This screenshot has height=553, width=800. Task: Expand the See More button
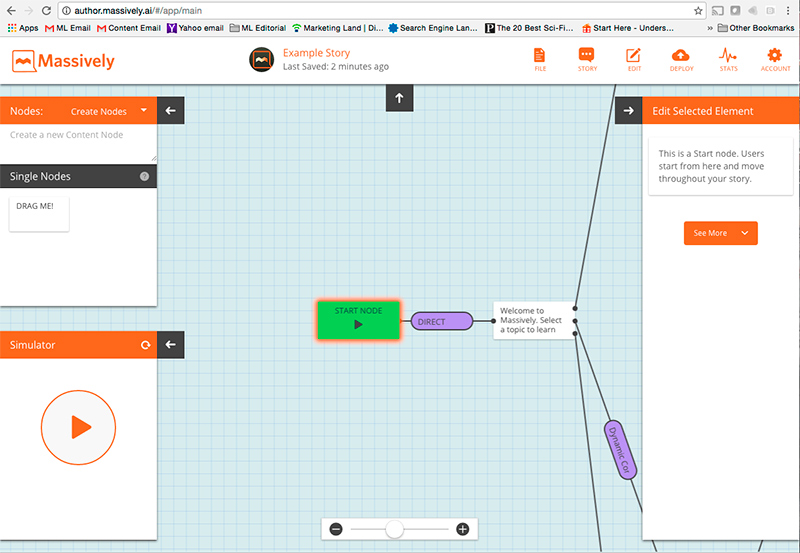(720, 233)
